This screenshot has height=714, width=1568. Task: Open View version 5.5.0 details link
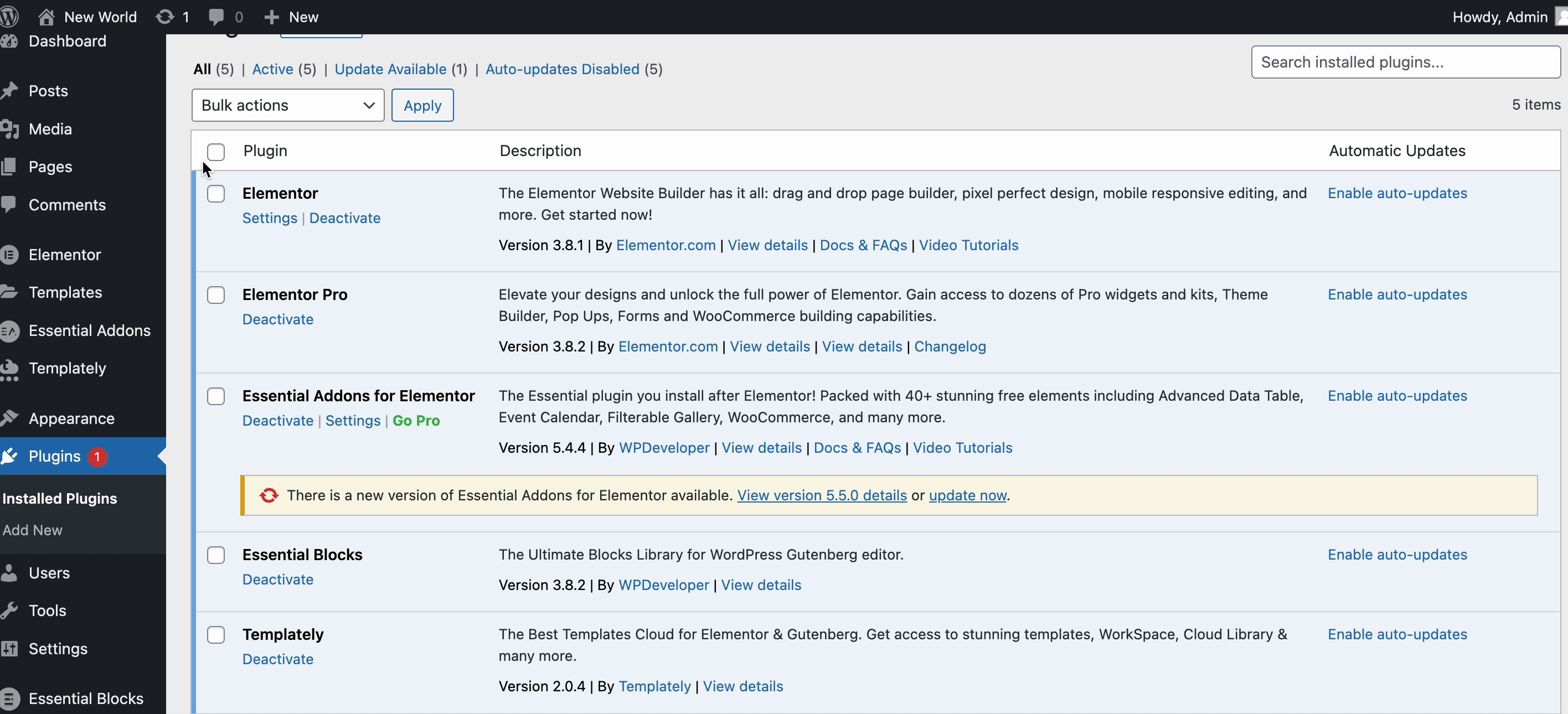tap(822, 495)
